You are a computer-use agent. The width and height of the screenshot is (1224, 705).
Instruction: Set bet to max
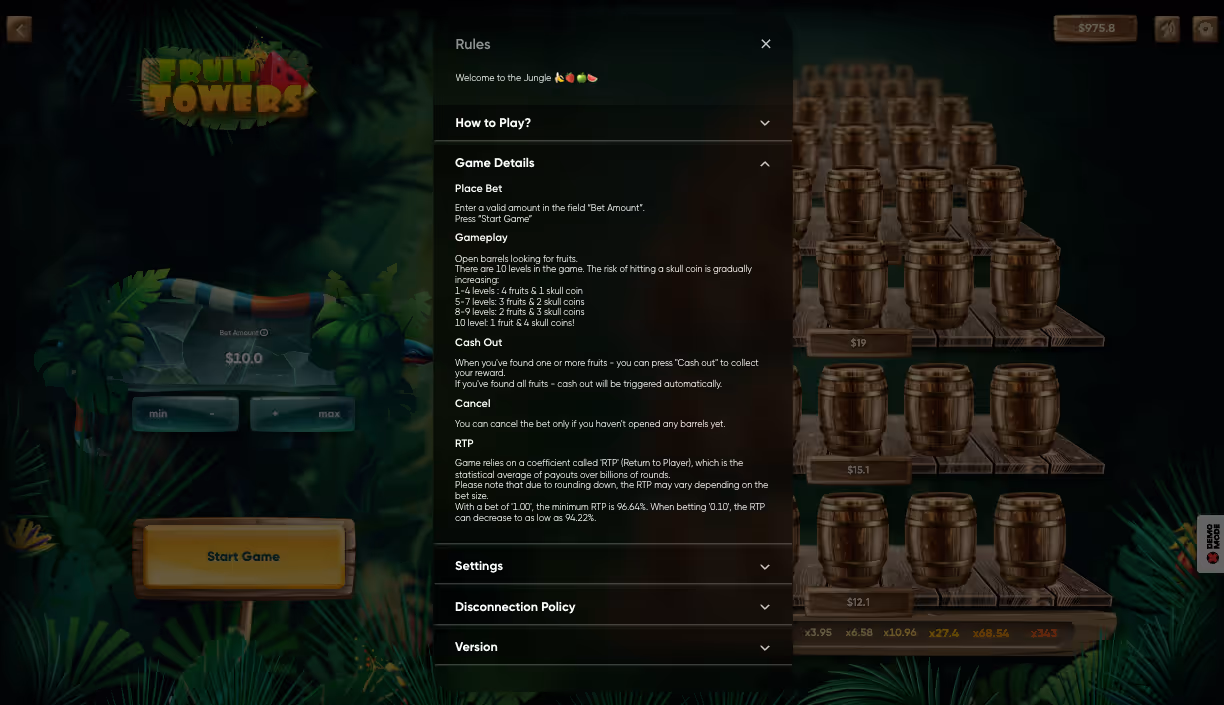329,414
